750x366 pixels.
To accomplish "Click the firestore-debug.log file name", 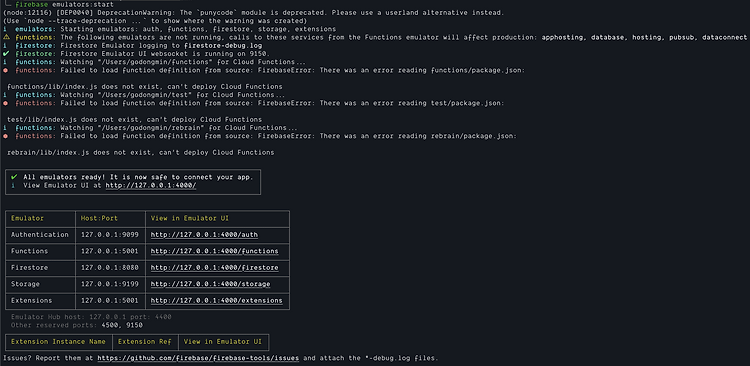I will [222, 45].
